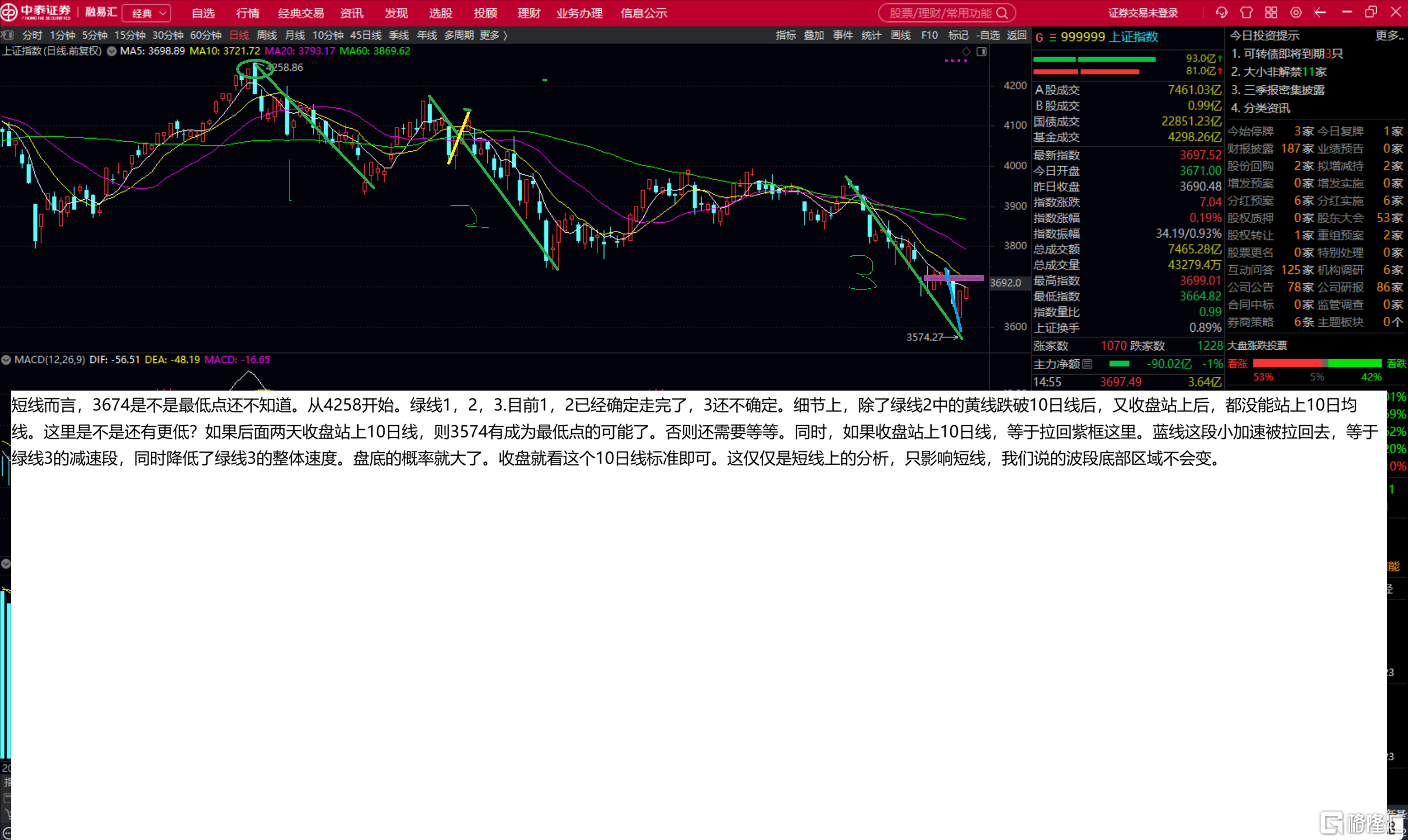This screenshot has height=840, width=1408.
Task: Click the 叠加 overlay button
Action: (x=814, y=35)
